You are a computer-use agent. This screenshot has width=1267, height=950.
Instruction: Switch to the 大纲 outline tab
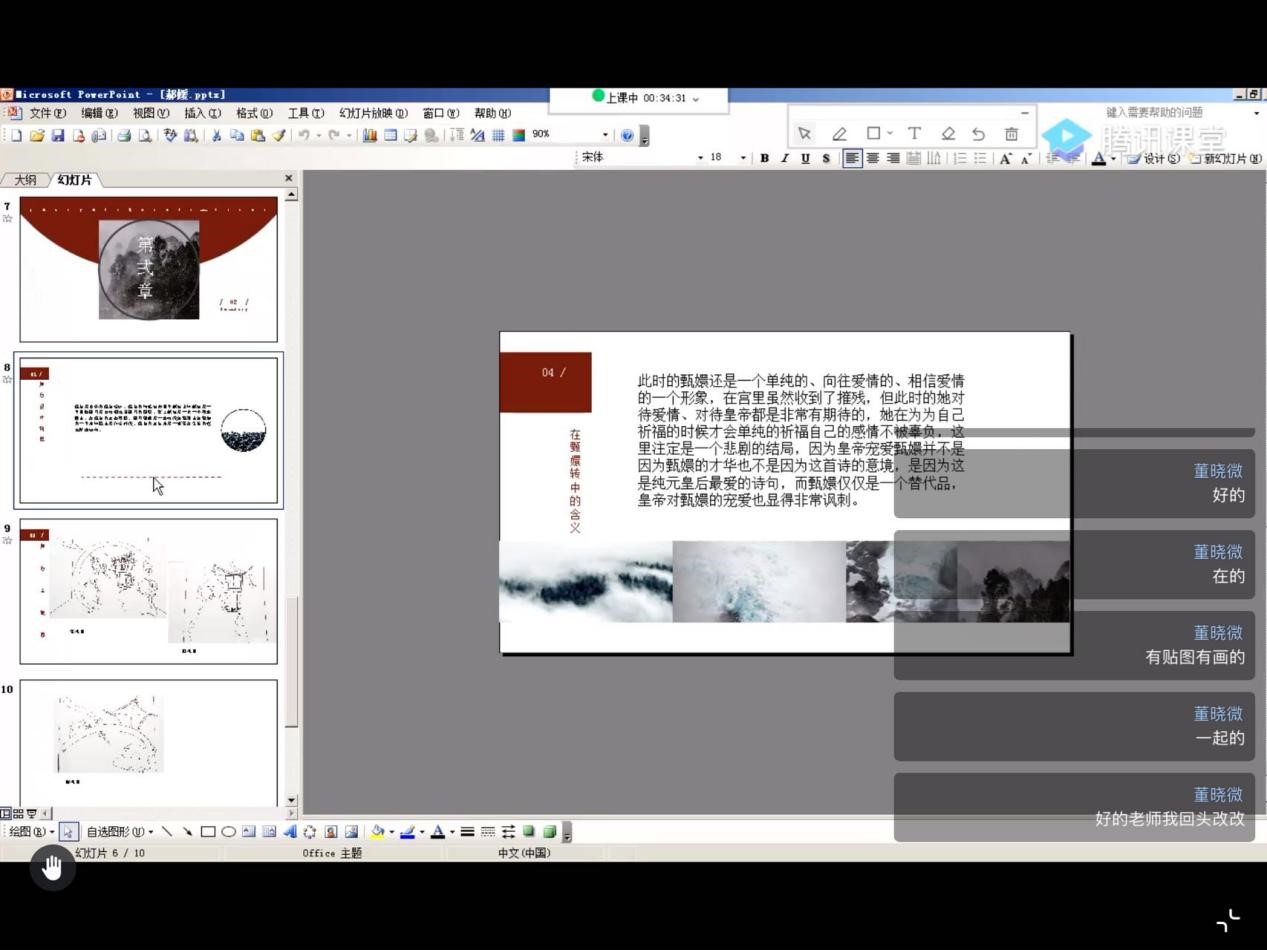(25, 180)
